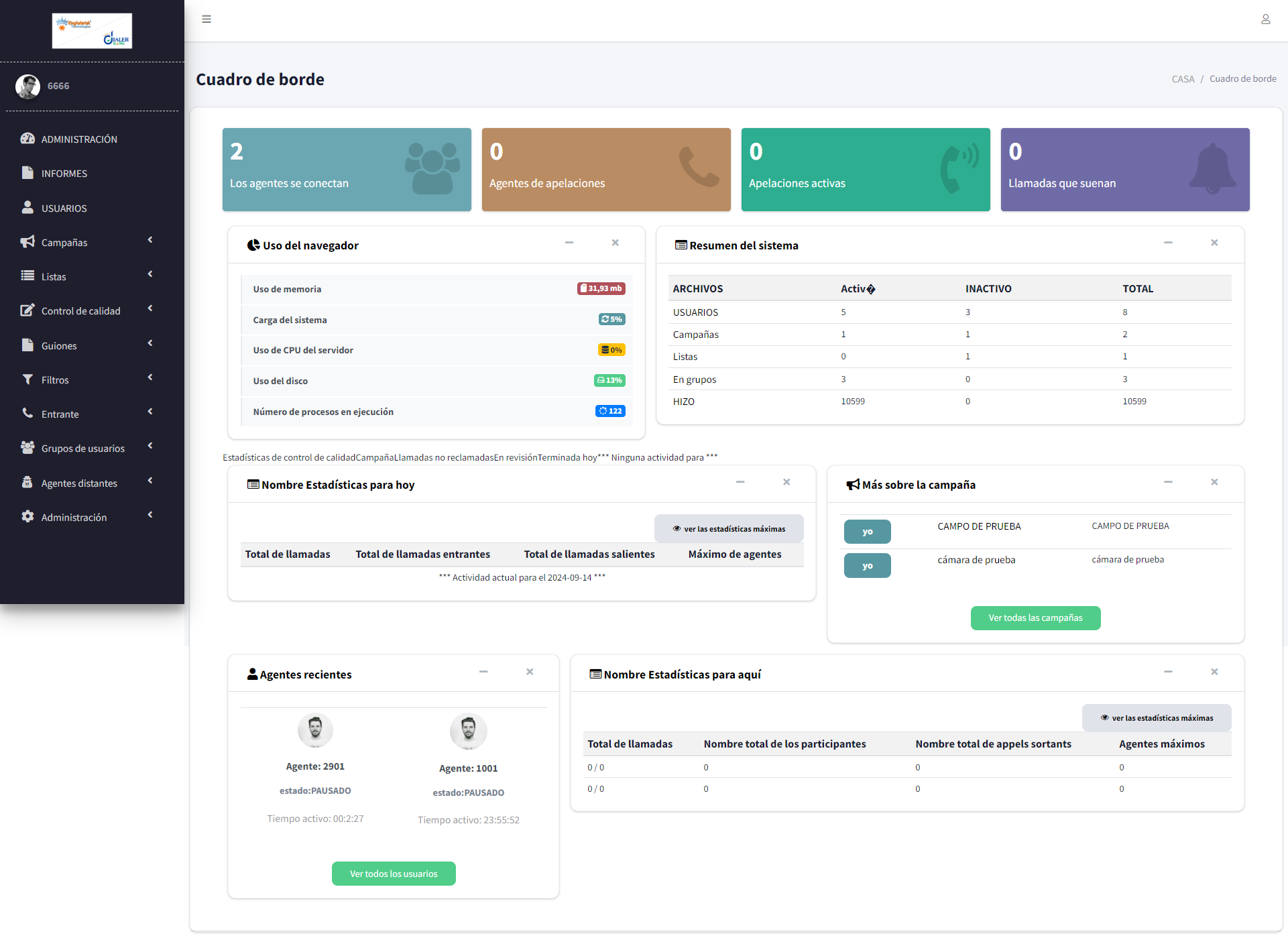Open the user profile icon at top right
The image size is (1288, 944).
(x=1265, y=19)
